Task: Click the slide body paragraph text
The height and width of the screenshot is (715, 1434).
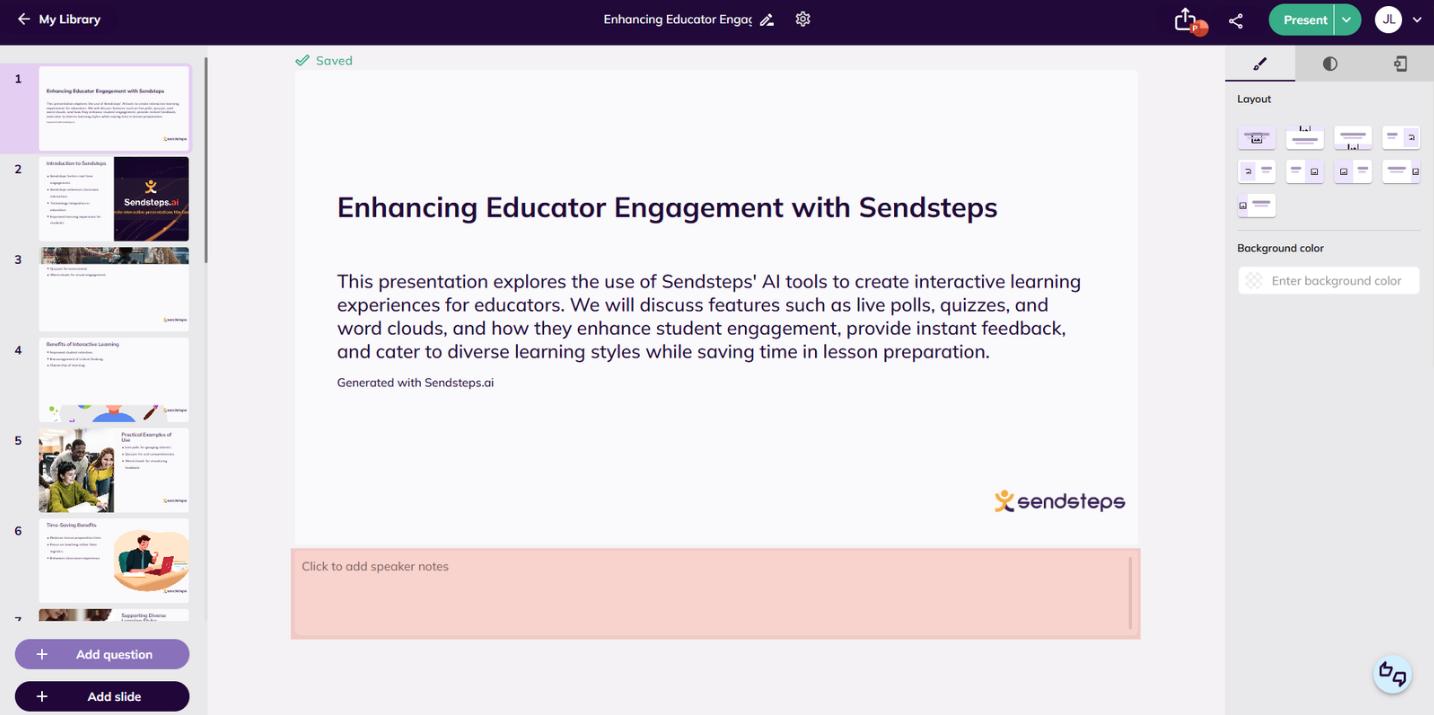Action: click(x=710, y=317)
